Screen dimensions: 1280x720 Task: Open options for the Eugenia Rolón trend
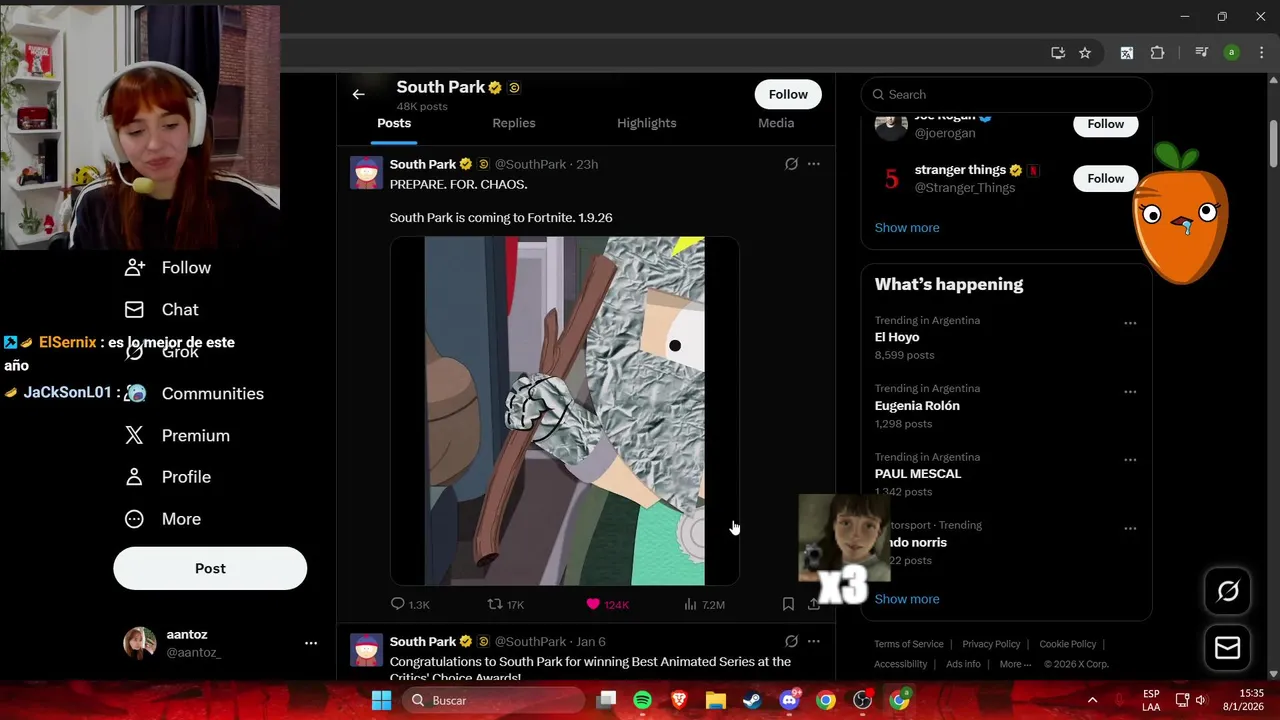(1130, 392)
